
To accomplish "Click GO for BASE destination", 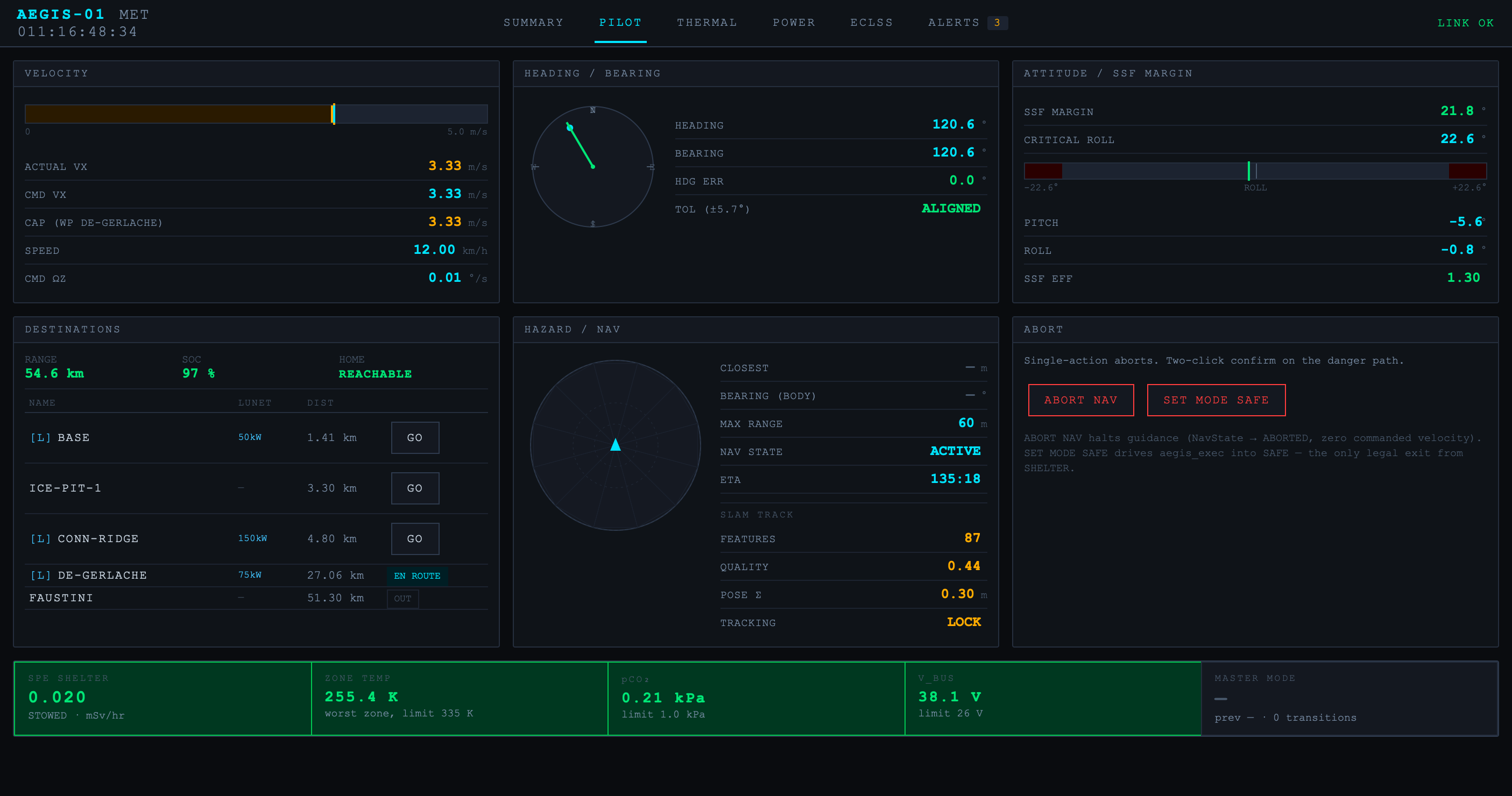I will click(415, 438).
